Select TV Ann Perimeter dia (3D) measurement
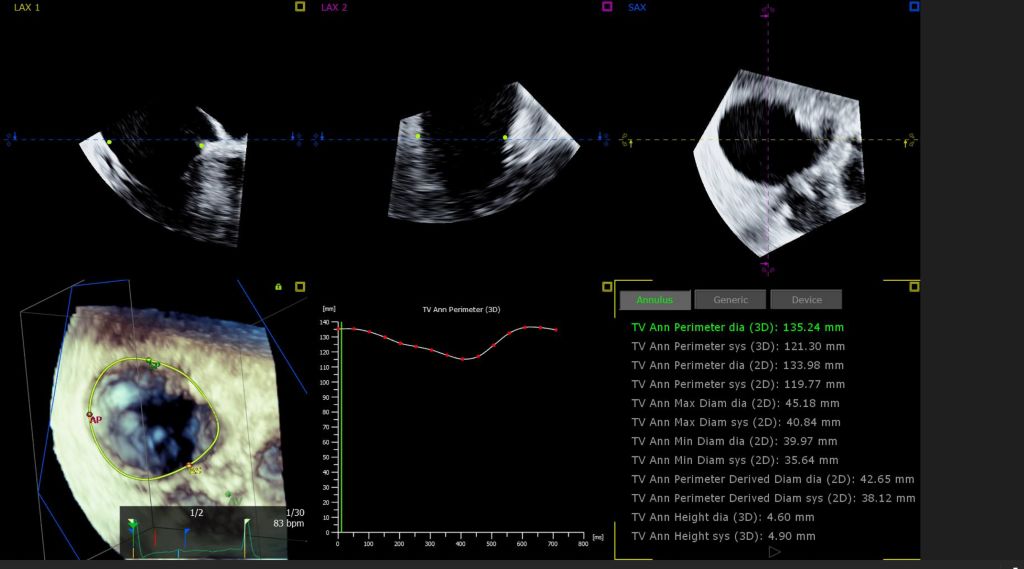 point(737,327)
